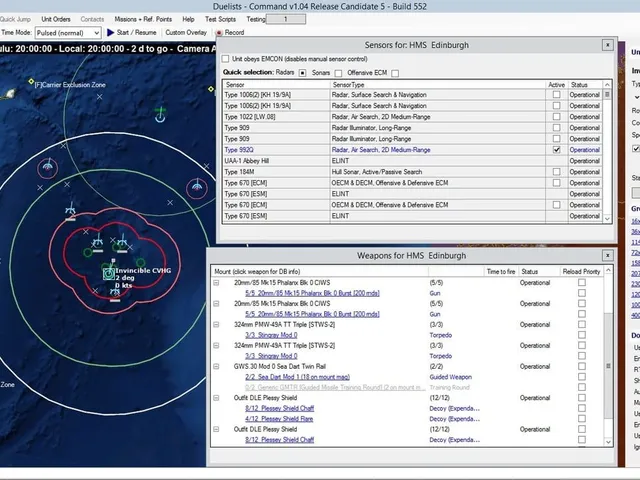The height and width of the screenshot is (480, 640).
Task: Open the Missions + Ref. Points menu
Action: pos(143,19)
